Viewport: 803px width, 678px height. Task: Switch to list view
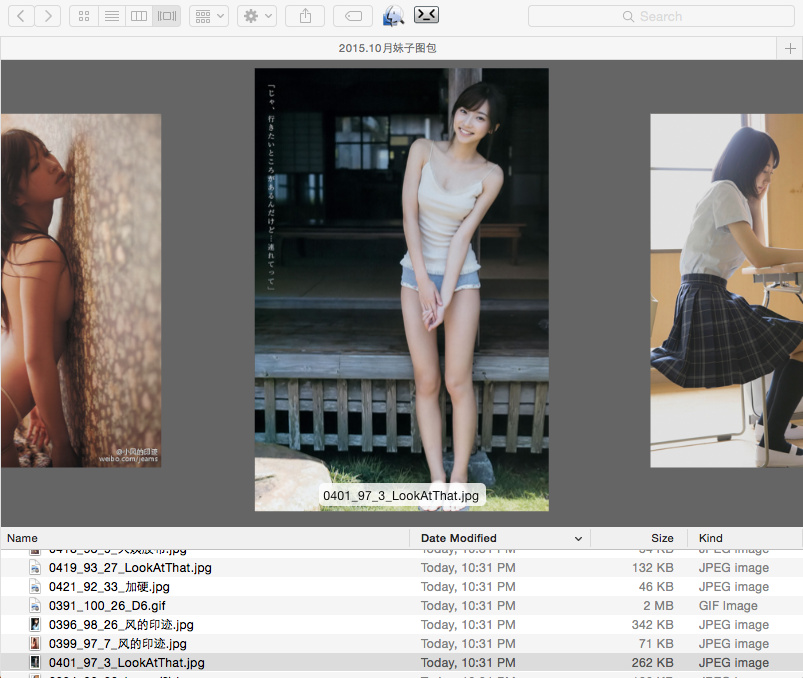click(x=112, y=16)
